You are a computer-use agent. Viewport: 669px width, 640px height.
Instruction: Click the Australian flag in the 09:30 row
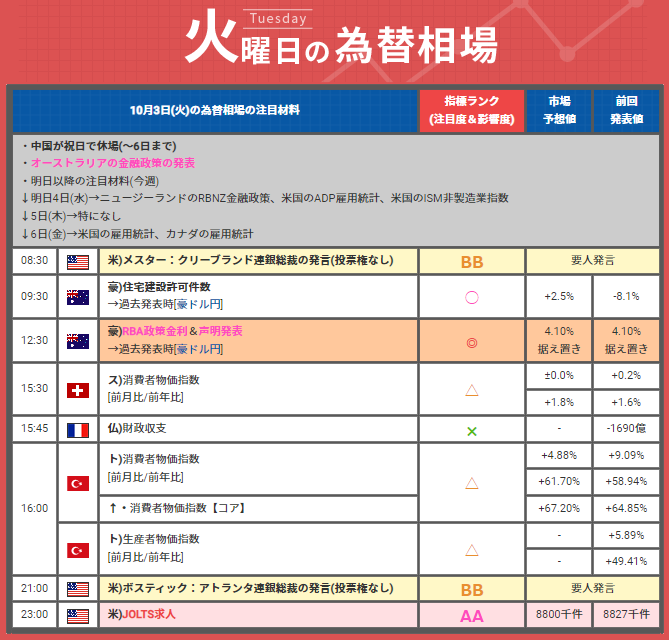pyautogui.click(x=78, y=297)
